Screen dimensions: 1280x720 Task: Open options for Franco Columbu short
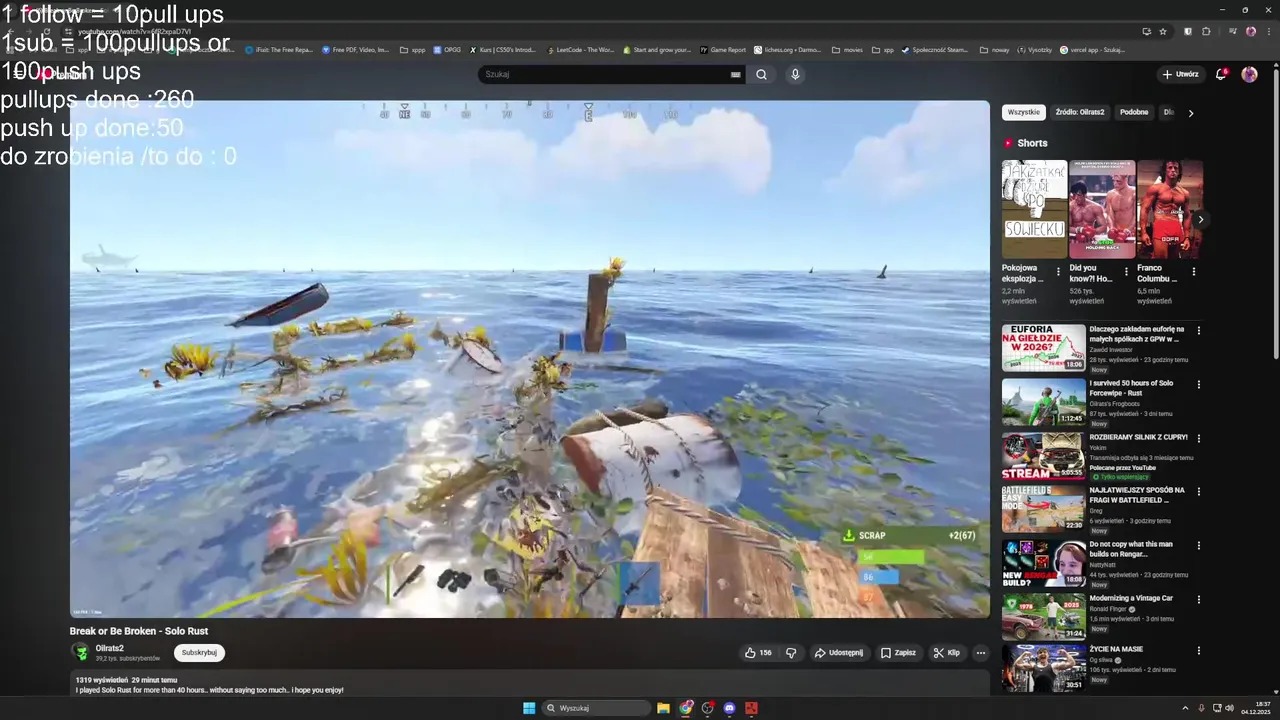tap(1193, 271)
